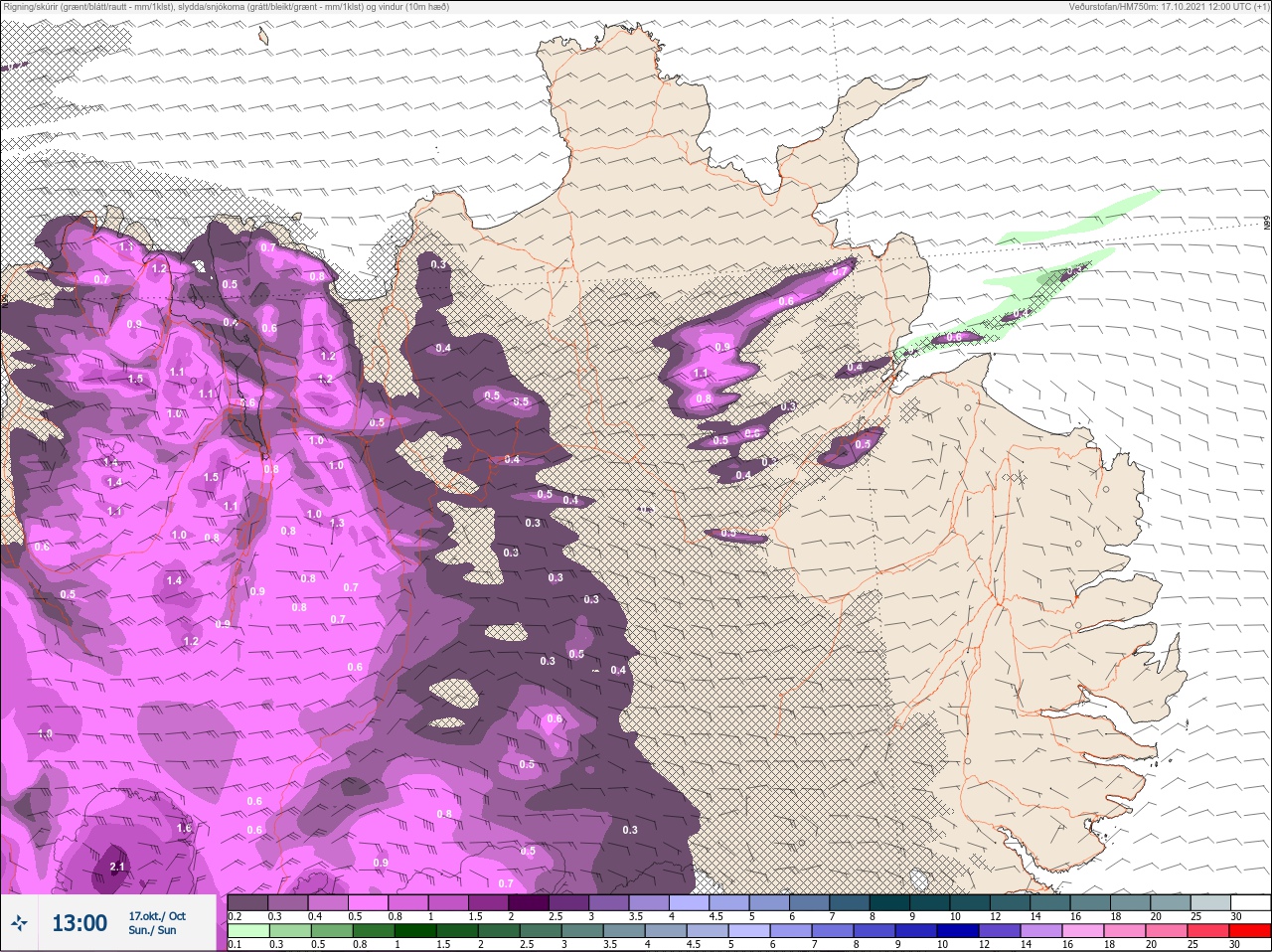
Task: Click the red final swatch of the lower legend
Action: (x=1250, y=931)
